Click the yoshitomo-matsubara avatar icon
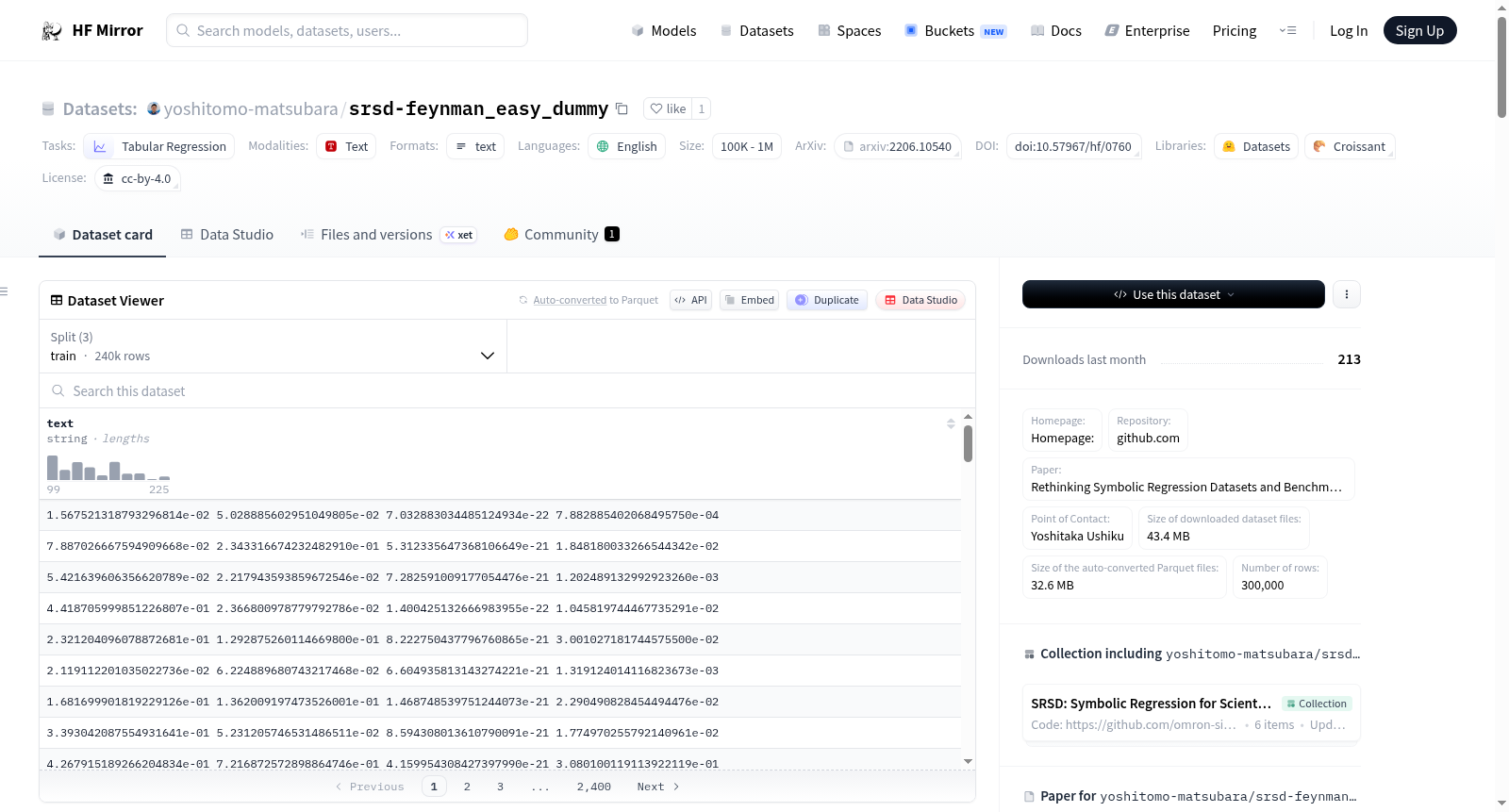 click(x=154, y=108)
